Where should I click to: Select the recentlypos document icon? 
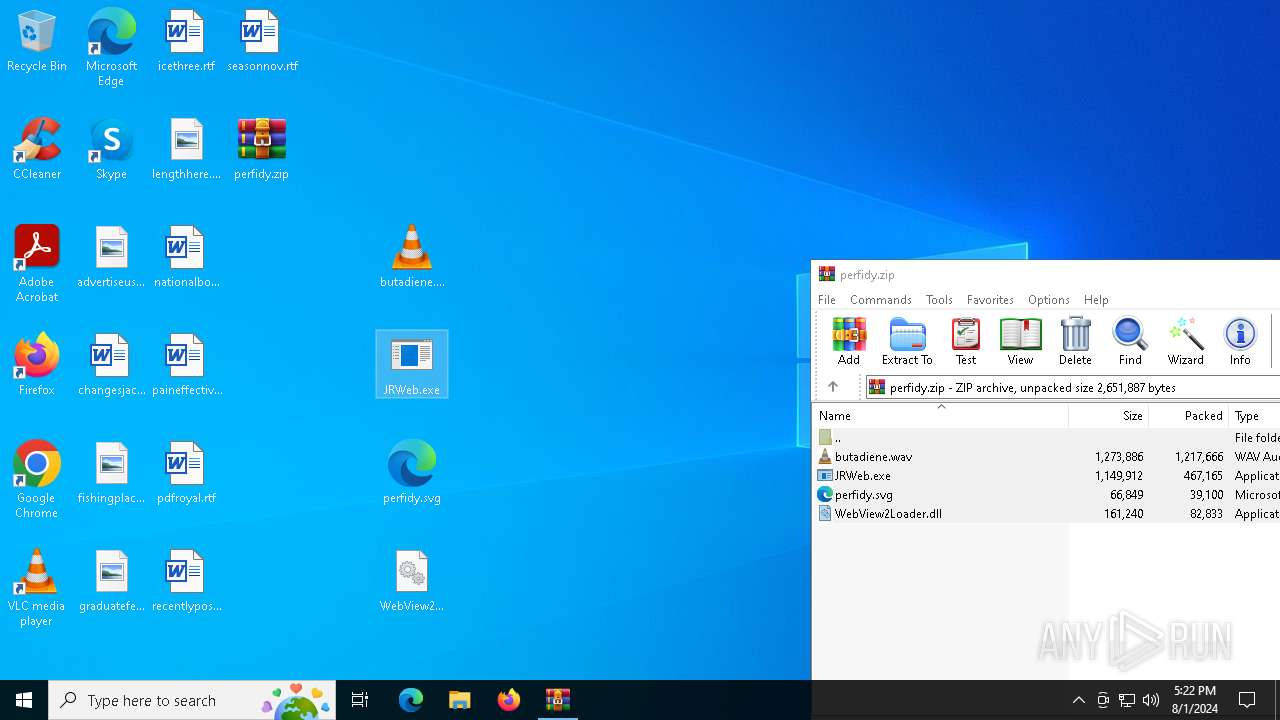coord(186,581)
